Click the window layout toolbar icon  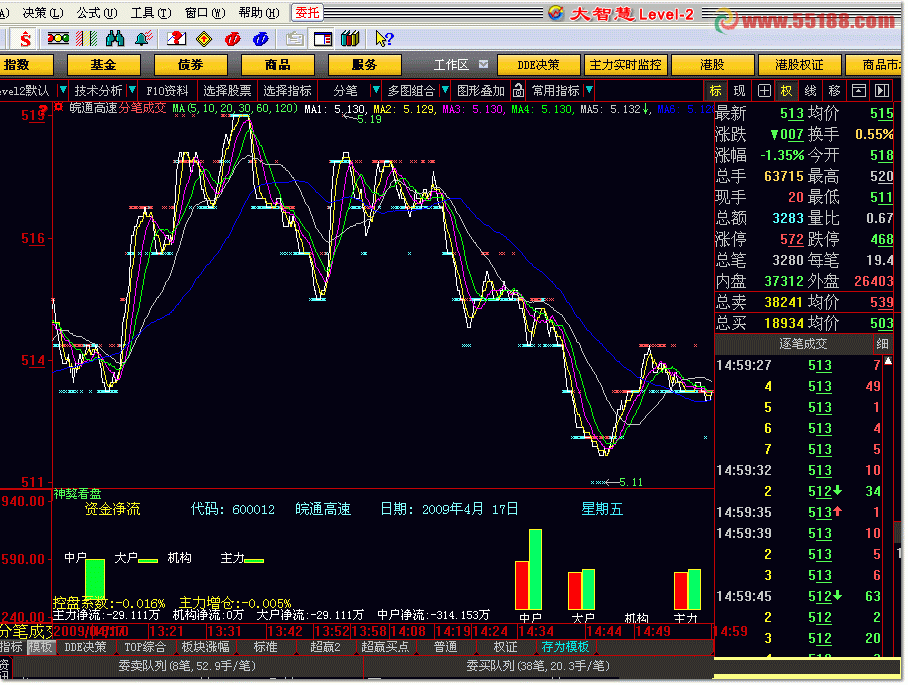[323, 39]
